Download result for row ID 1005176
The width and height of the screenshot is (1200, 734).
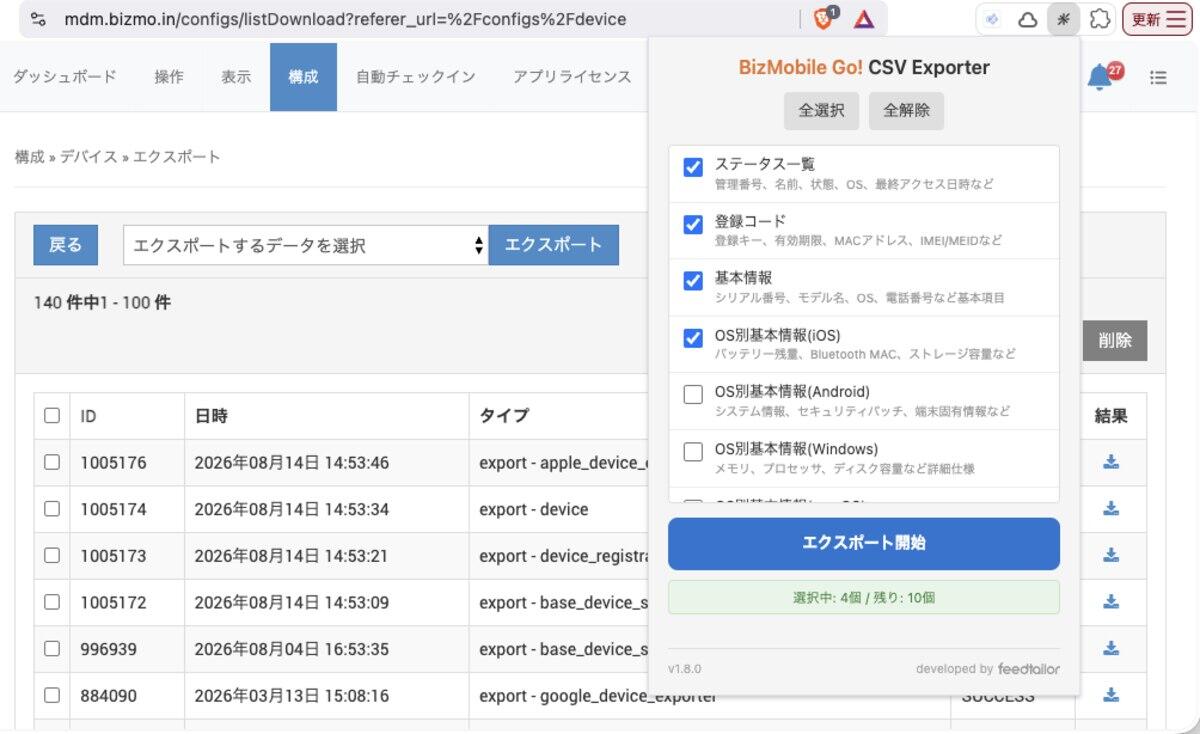pos(1111,462)
